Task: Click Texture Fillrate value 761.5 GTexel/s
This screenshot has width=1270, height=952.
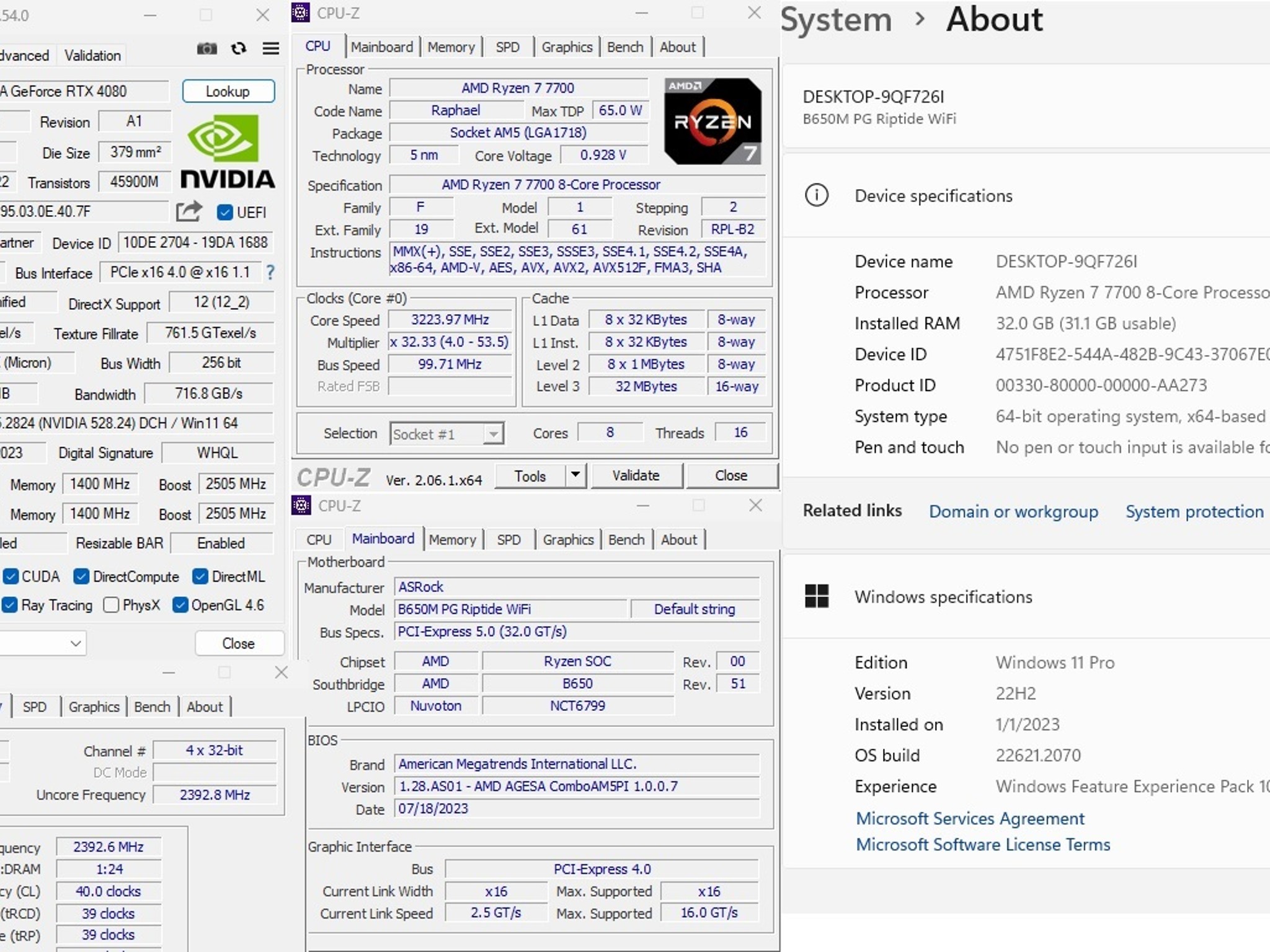Action: click(210, 333)
